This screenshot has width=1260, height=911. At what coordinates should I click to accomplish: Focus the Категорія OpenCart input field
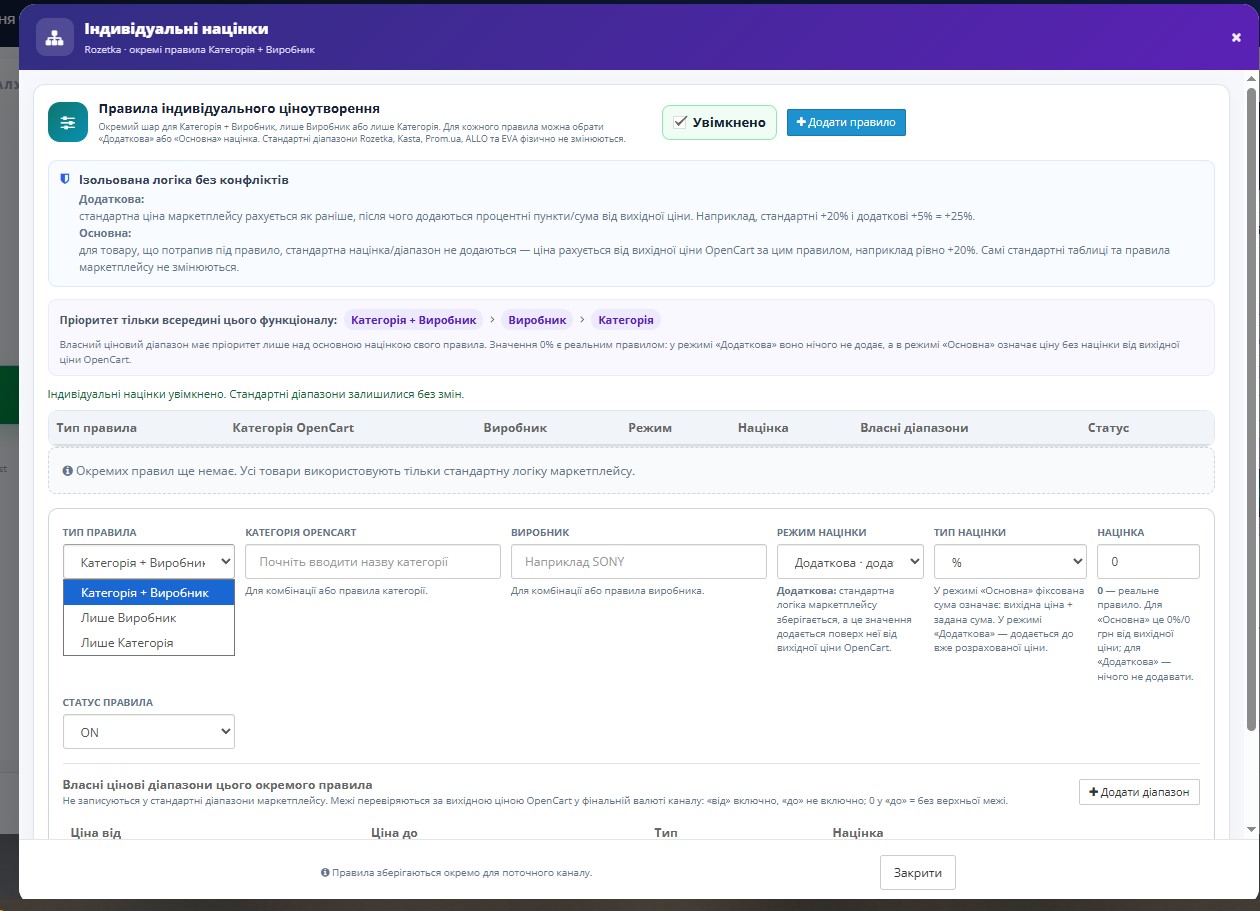[373, 562]
